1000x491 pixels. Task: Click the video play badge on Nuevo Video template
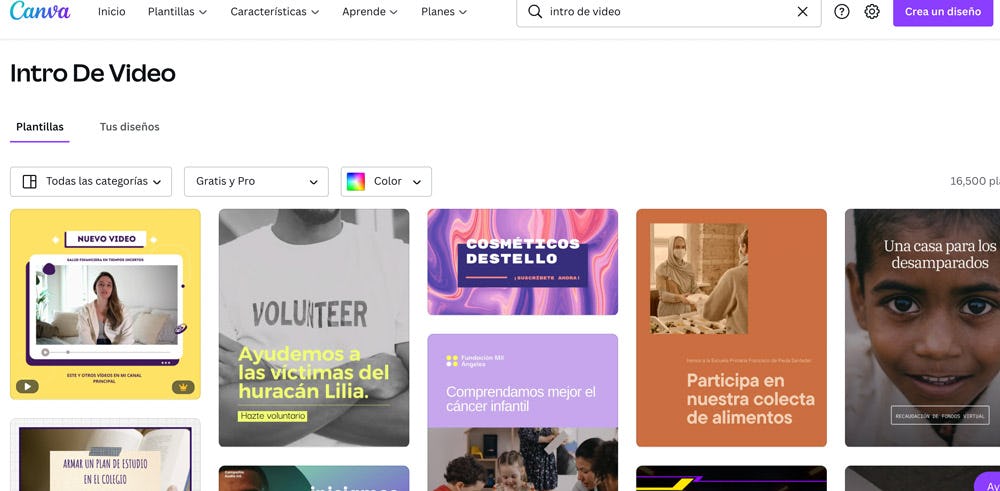26,386
